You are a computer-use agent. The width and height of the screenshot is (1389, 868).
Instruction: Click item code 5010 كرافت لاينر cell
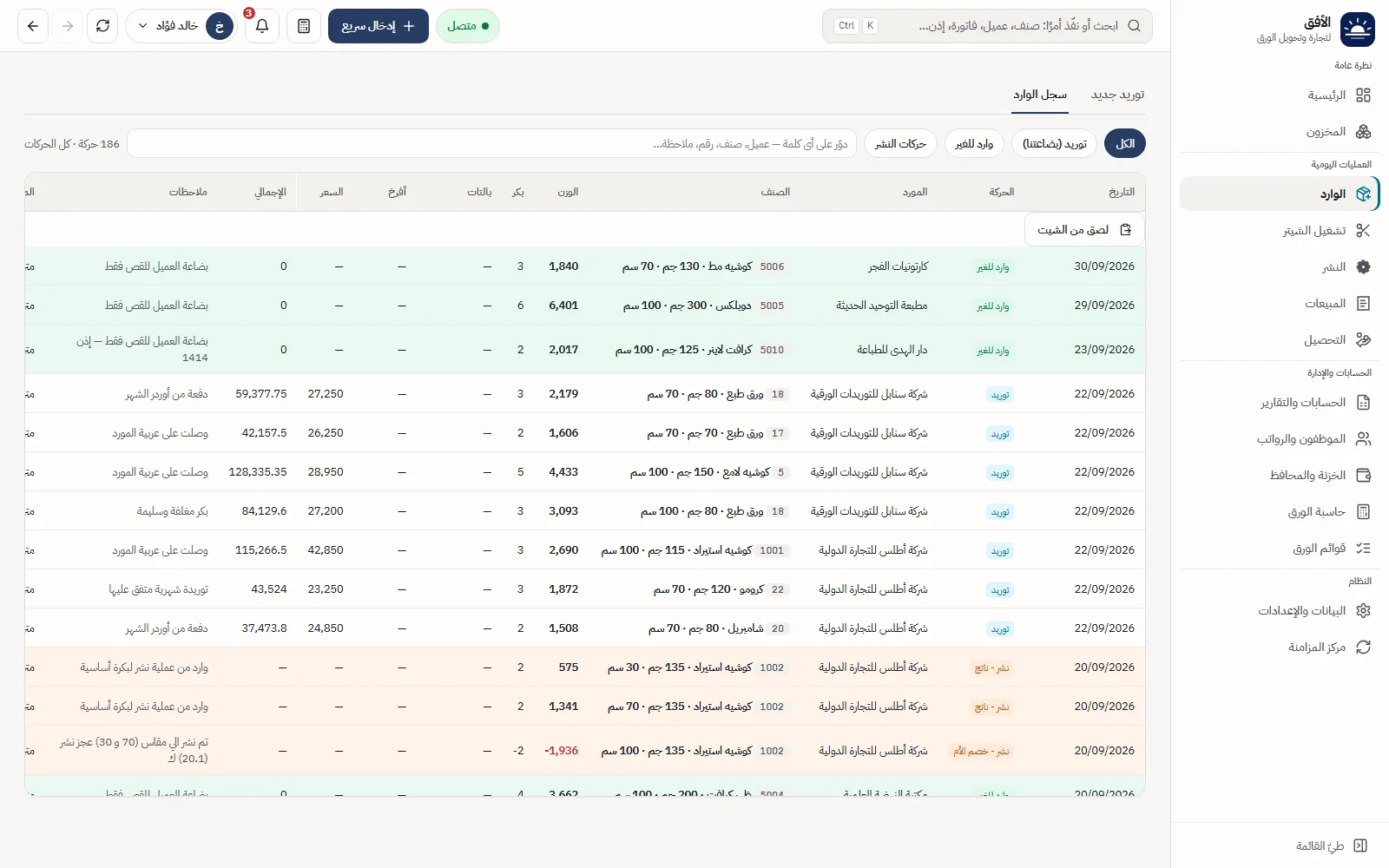pos(701,350)
